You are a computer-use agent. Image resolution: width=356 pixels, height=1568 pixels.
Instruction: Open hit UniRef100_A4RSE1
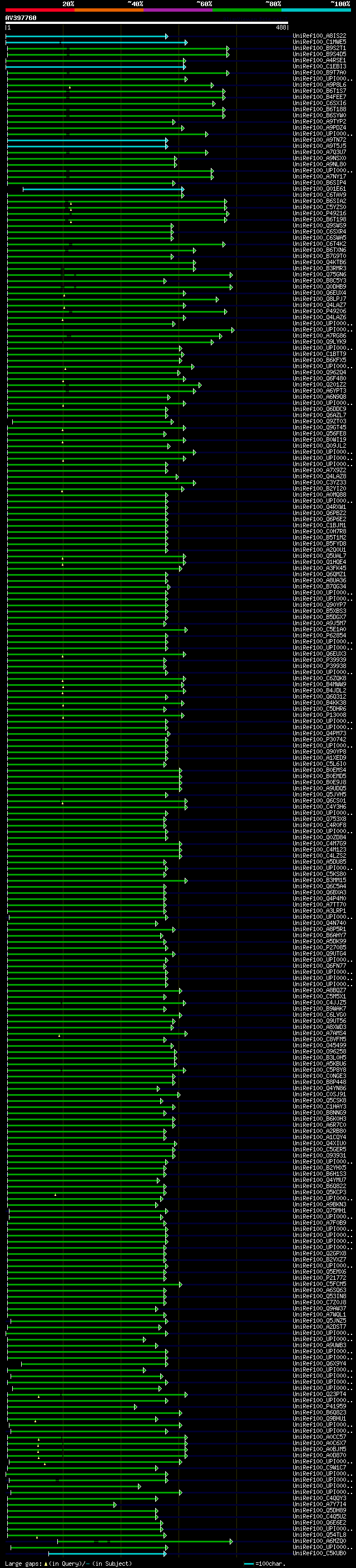(319, 60)
